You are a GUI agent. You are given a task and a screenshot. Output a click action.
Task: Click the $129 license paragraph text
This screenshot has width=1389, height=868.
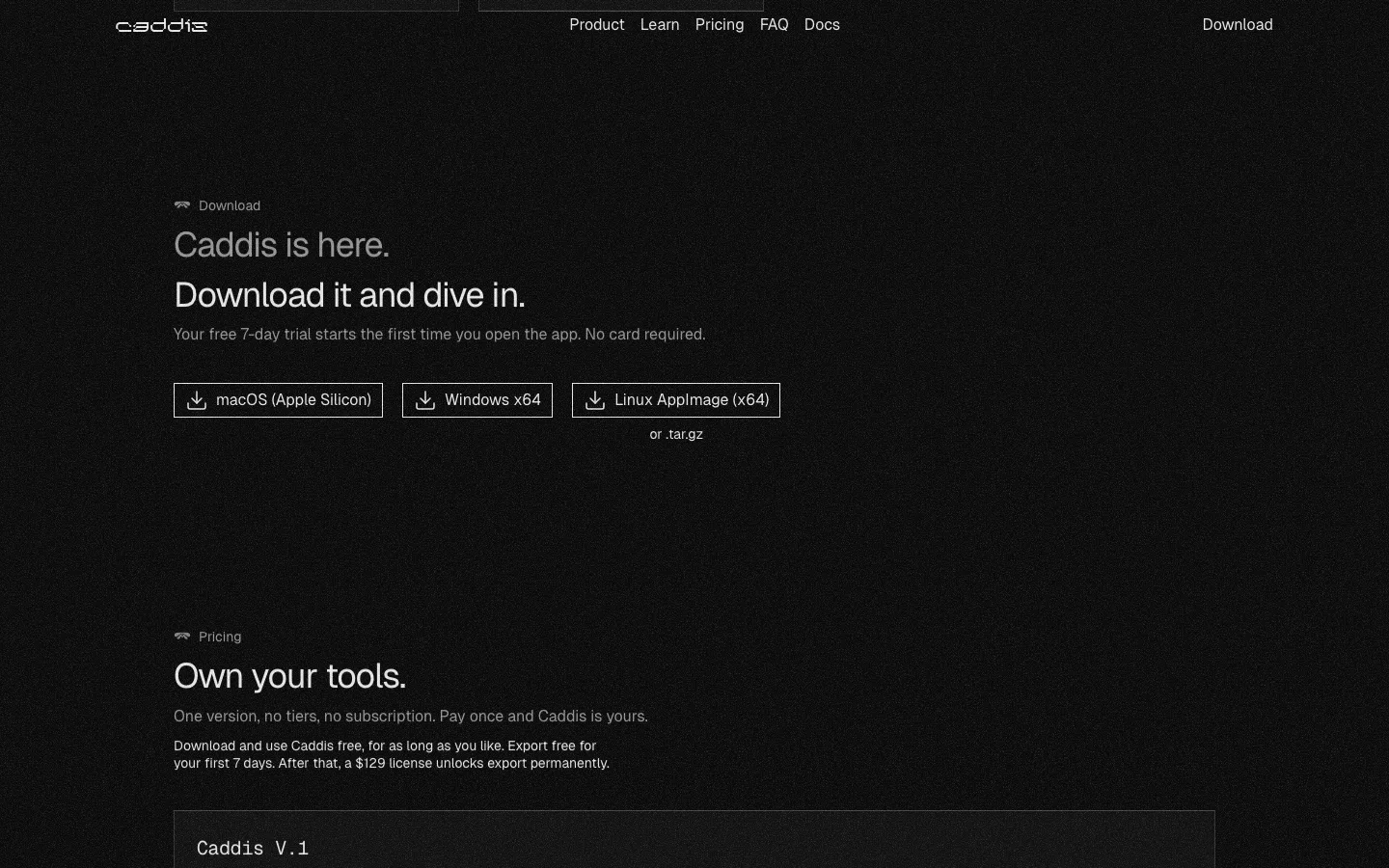[392, 754]
